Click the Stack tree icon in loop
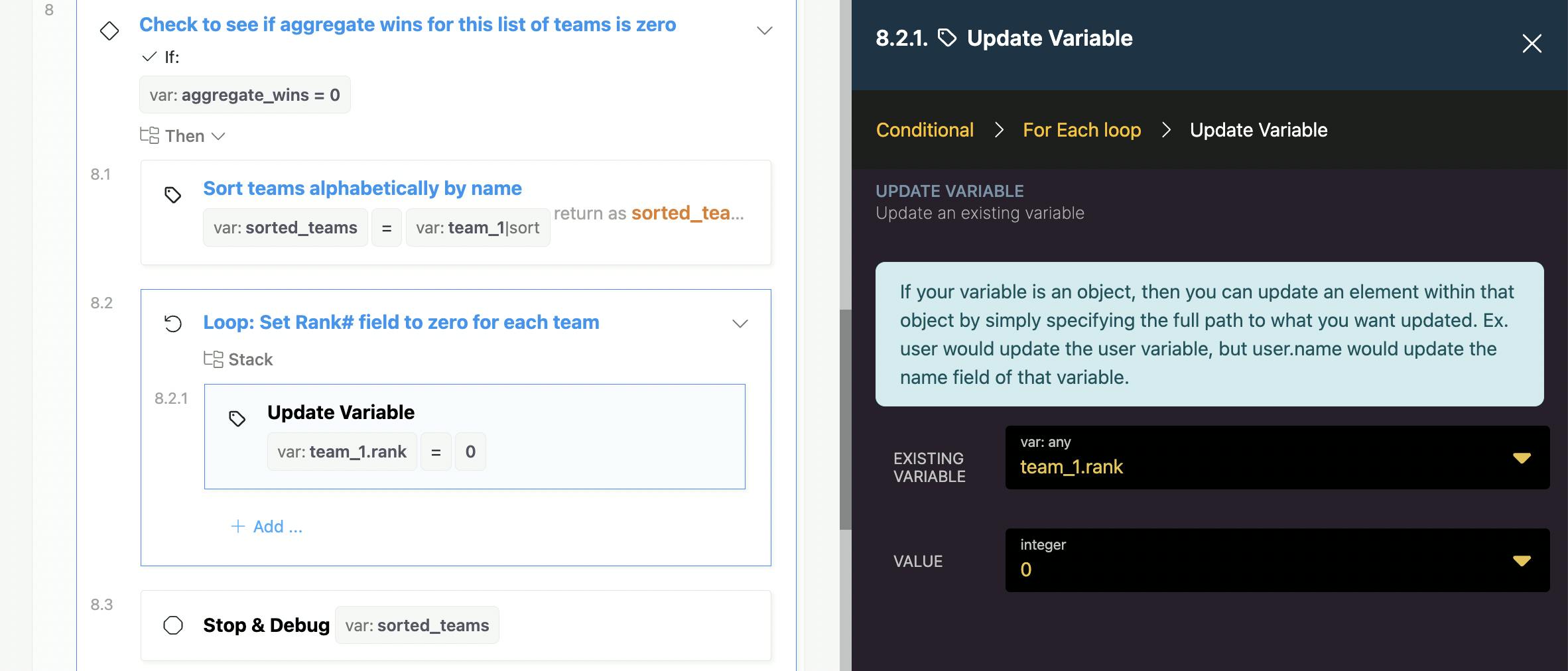 pos(213,359)
